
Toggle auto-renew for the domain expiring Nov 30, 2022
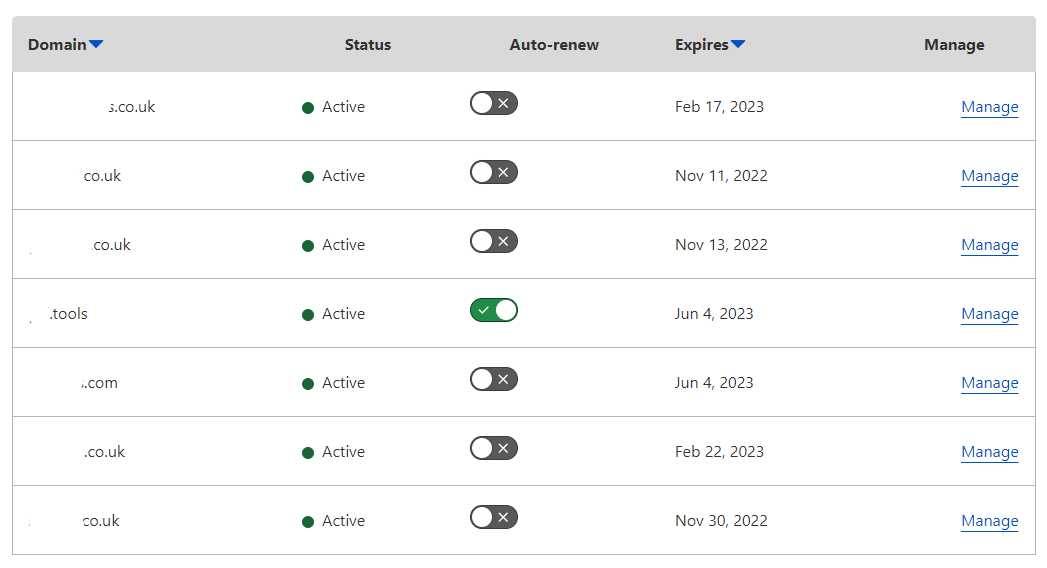[494, 518]
